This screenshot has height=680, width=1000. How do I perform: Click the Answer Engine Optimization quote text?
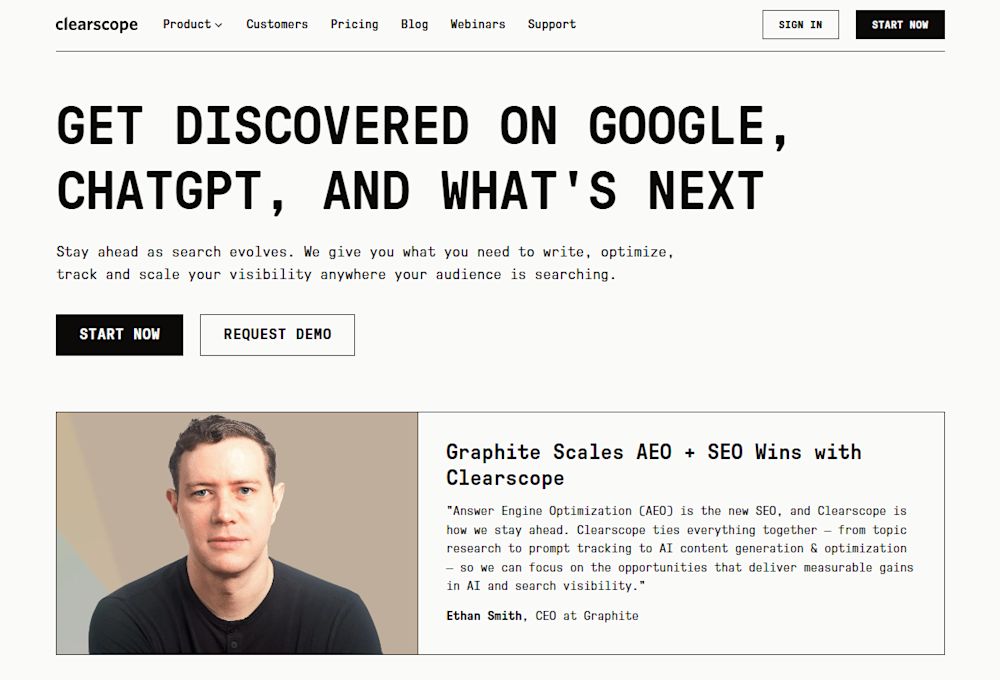click(680, 548)
